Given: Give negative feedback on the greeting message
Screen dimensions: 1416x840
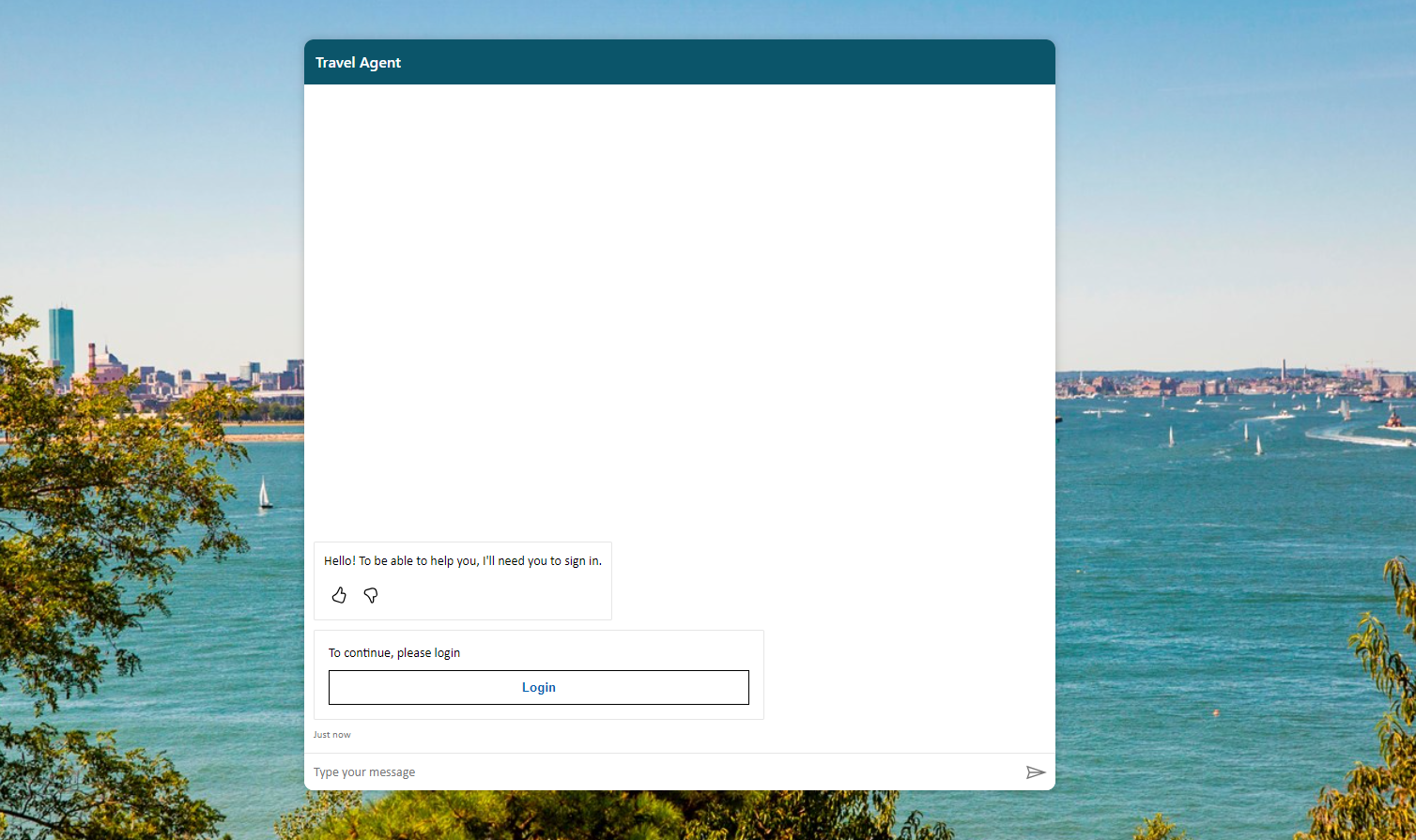Looking at the screenshot, I should tap(371, 595).
